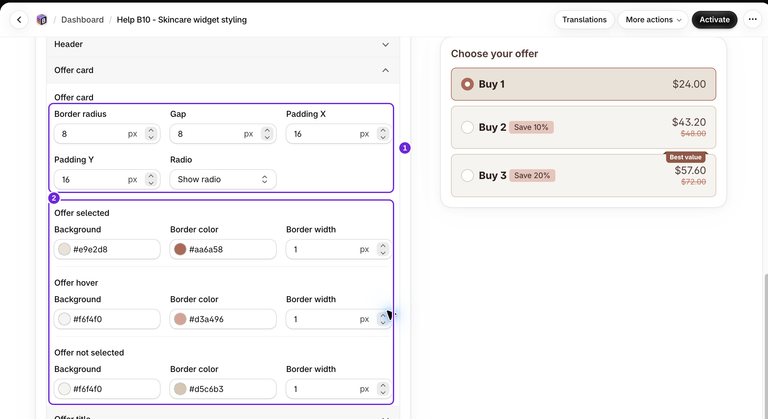The width and height of the screenshot is (768, 419).
Task: Open the Show radio dropdown
Action: click(223, 179)
